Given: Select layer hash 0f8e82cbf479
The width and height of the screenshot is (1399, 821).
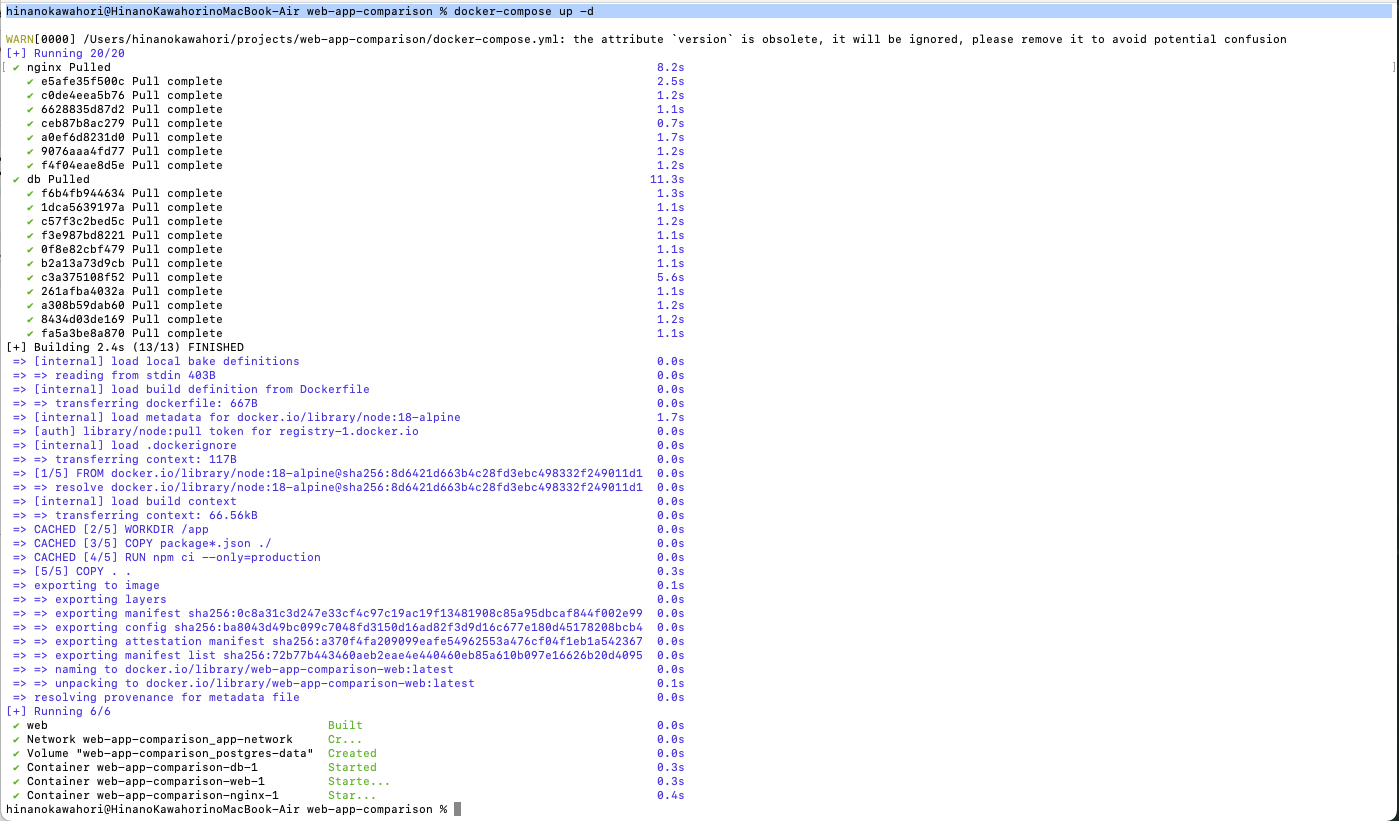Looking at the screenshot, I should click(83, 249).
